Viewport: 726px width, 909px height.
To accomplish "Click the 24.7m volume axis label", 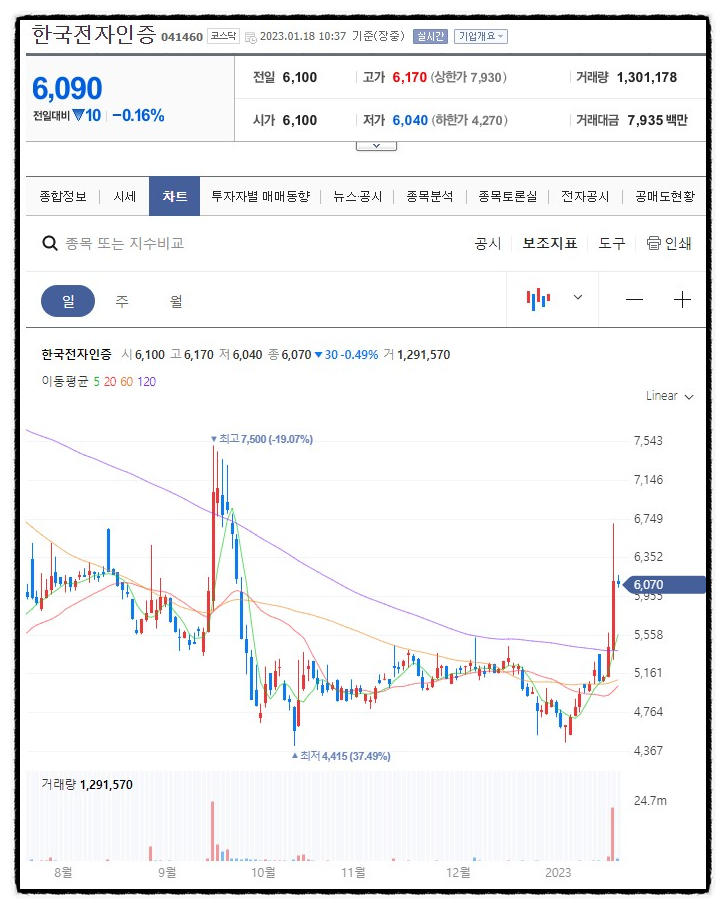I will [x=650, y=801].
